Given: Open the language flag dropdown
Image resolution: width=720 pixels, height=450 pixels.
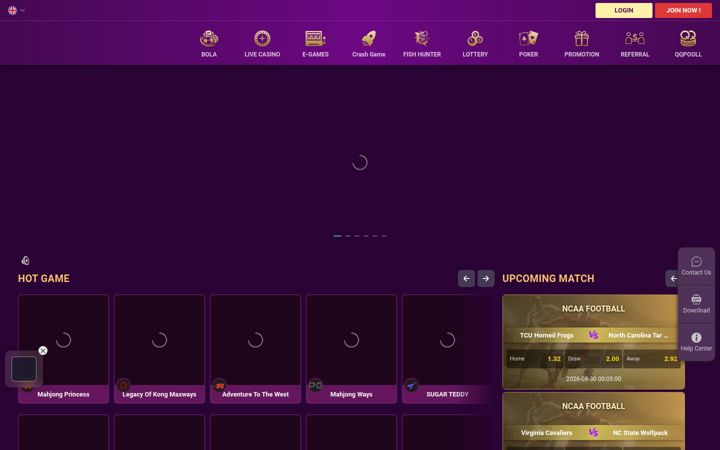Looking at the screenshot, I should point(16,10).
